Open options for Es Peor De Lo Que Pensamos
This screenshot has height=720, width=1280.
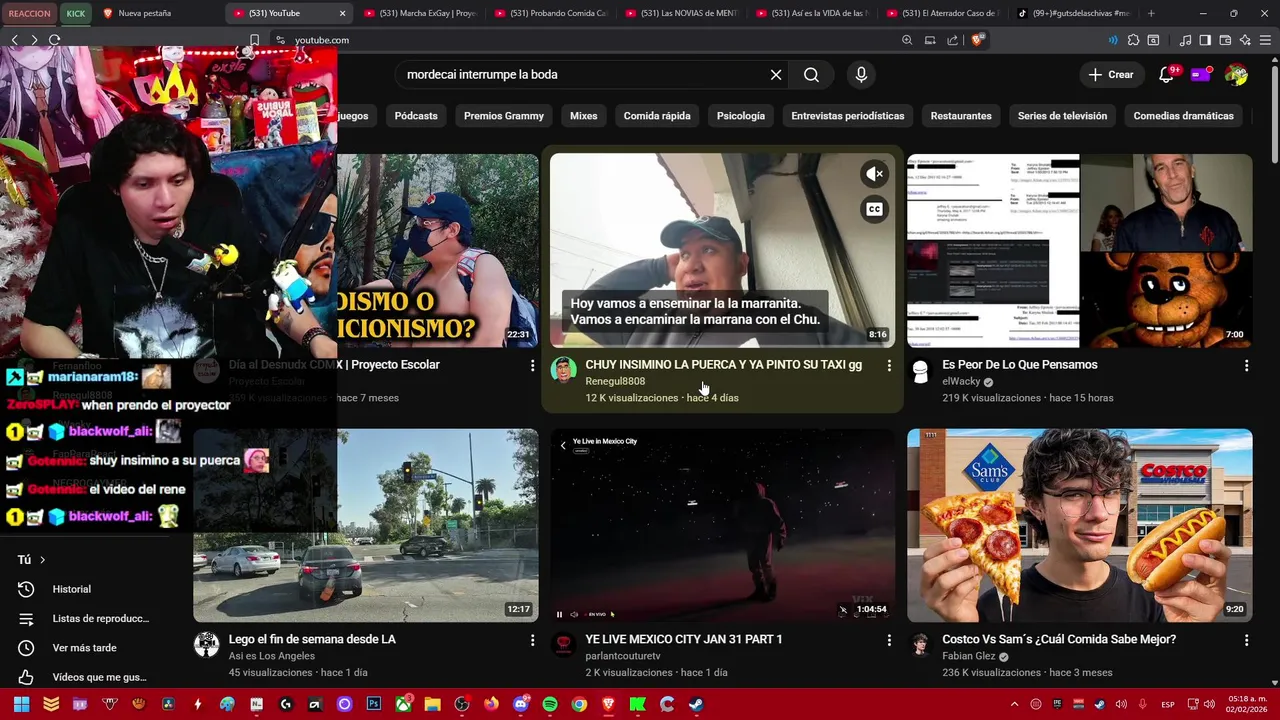point(1246,366)
